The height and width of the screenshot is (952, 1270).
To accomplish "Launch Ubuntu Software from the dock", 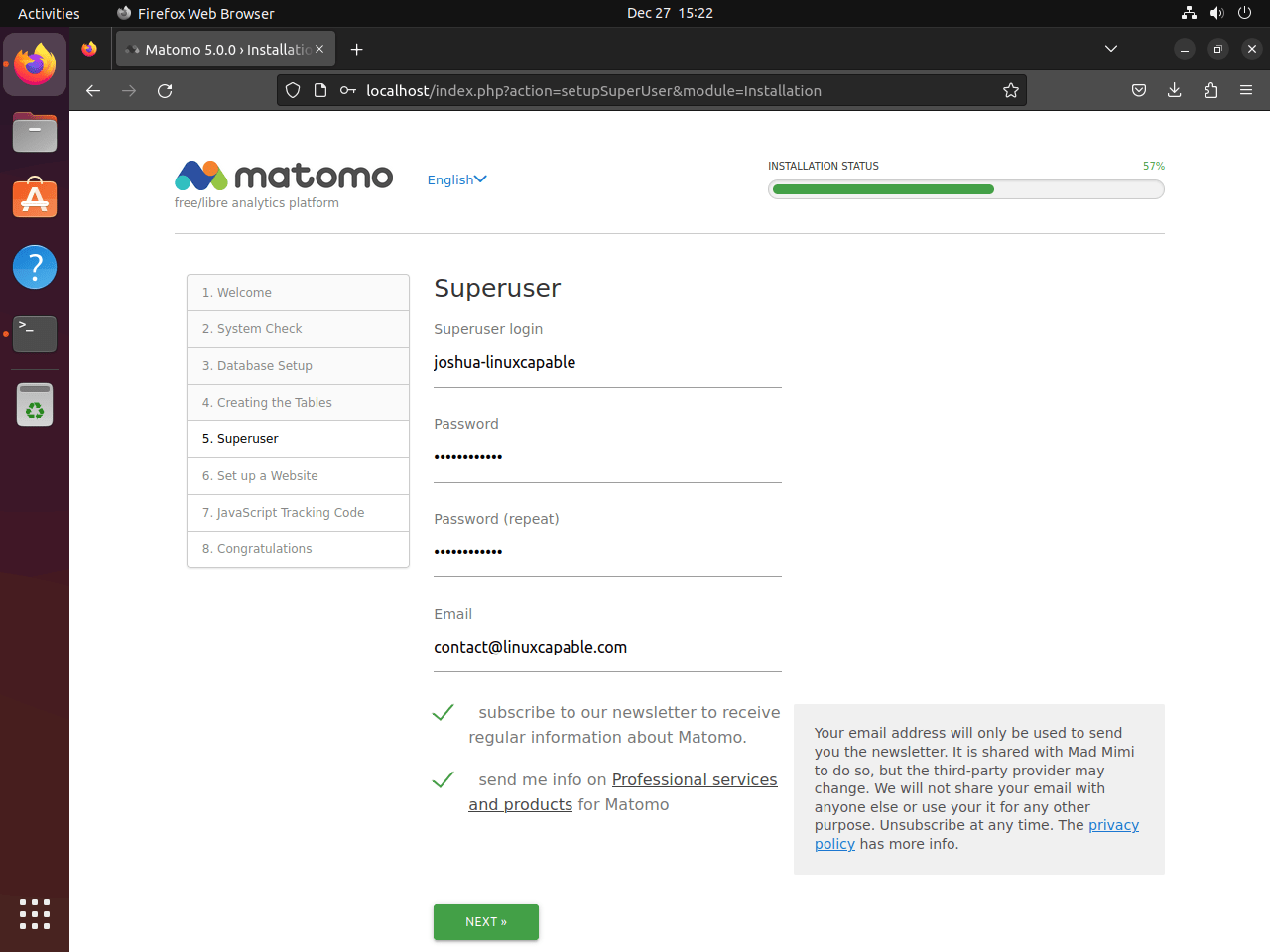I will (35, 198).
